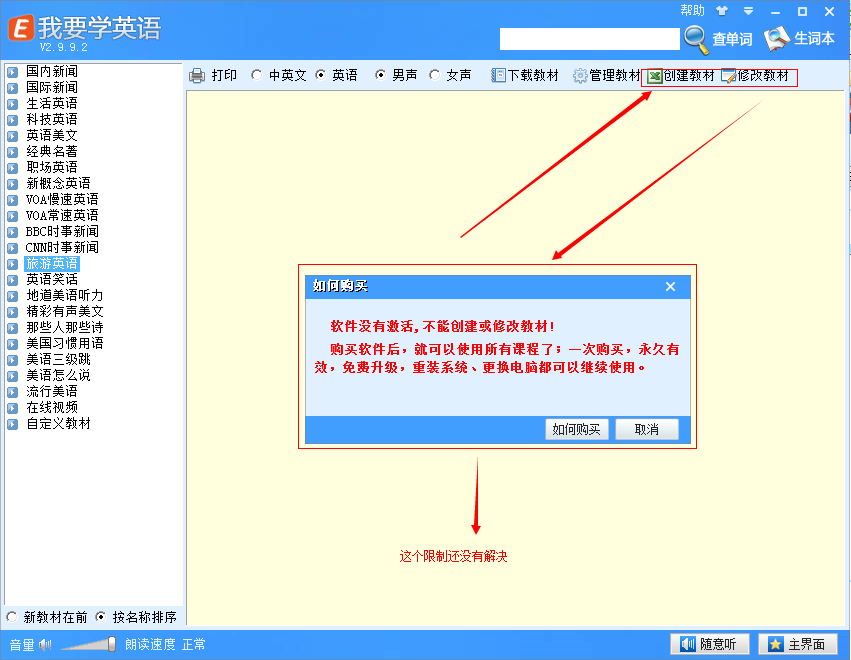The image size is (851, 660).
Task: Click the printer icon in toolbar
Action: pyautogui.click(x=197, y=75)
